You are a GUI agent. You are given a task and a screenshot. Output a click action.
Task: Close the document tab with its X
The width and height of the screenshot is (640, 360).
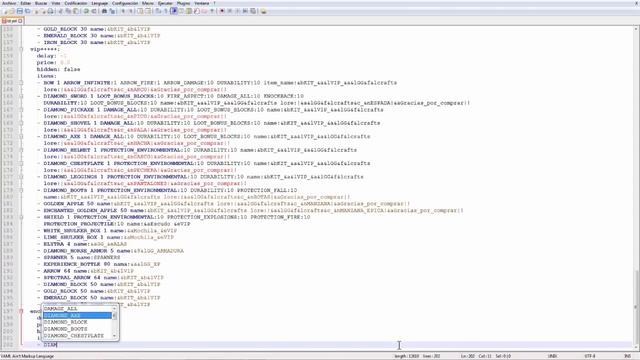point(20,21)
